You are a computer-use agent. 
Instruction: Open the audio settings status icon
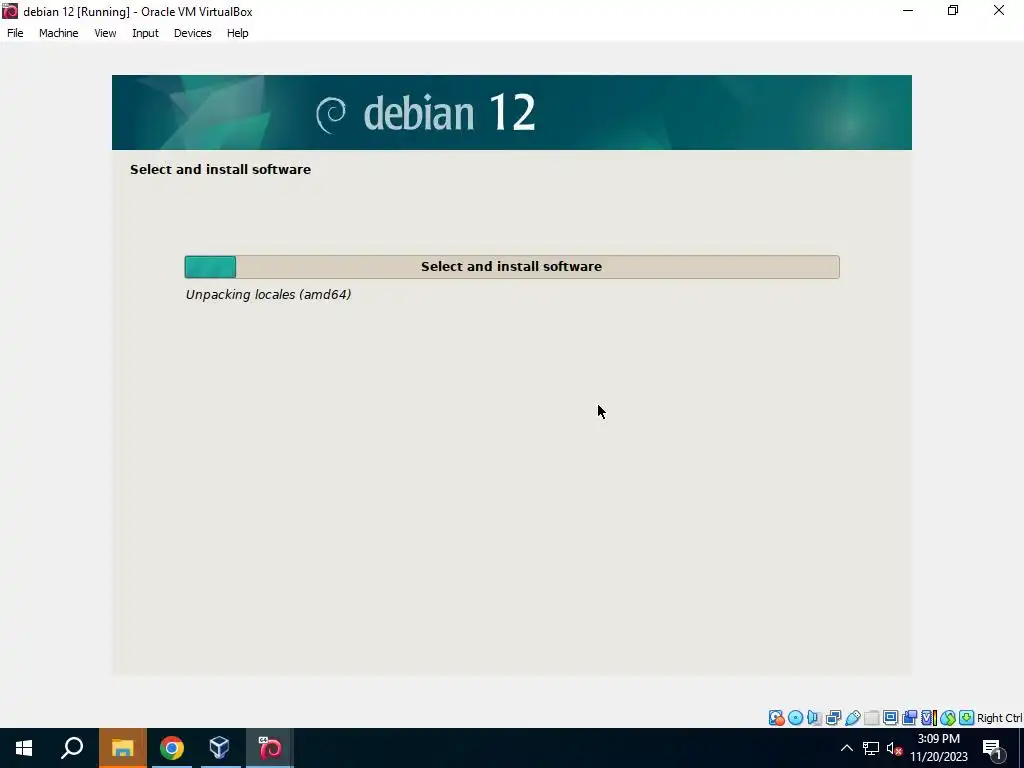tap(814, 718)
